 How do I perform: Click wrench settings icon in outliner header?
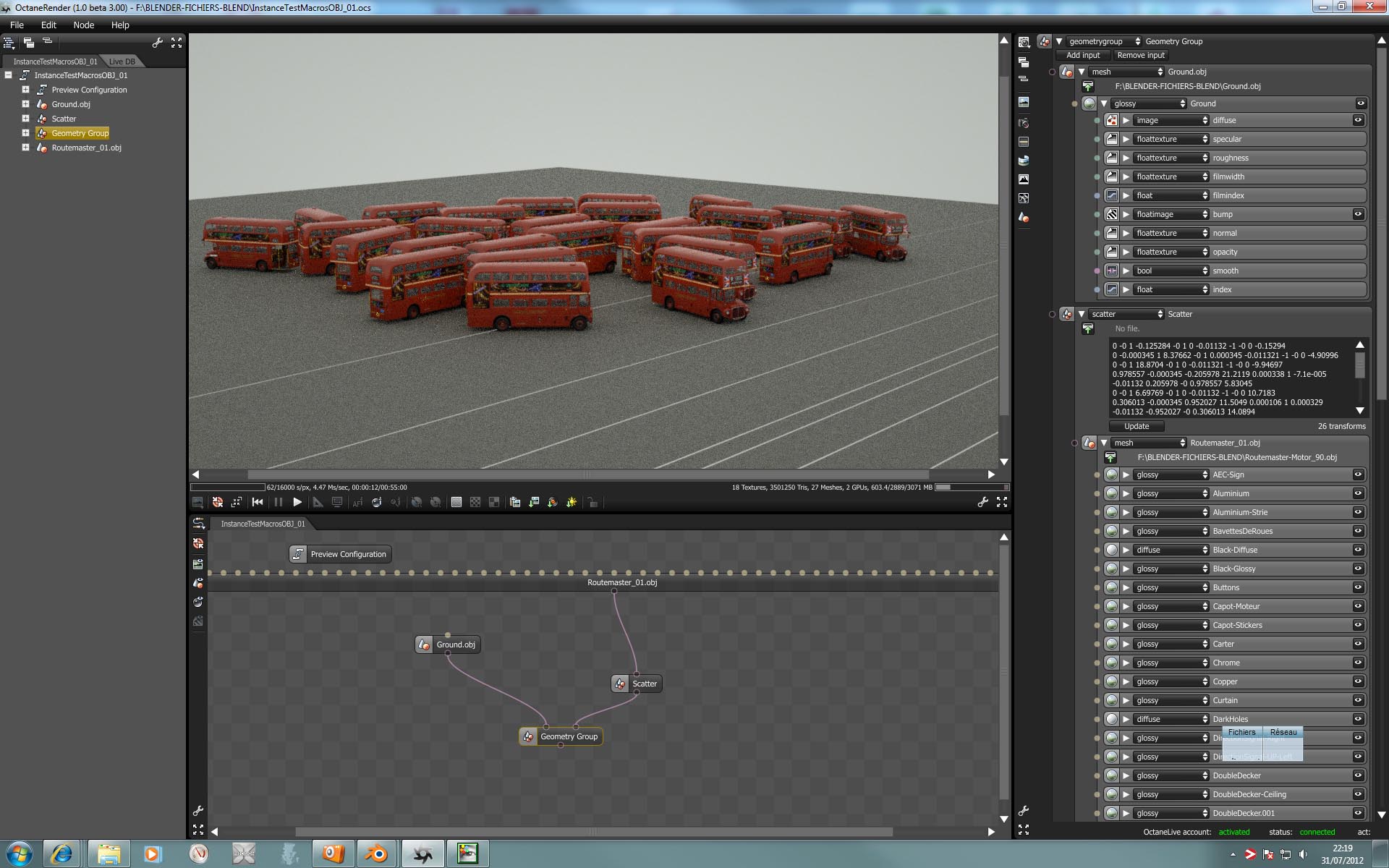click(157, 43)
